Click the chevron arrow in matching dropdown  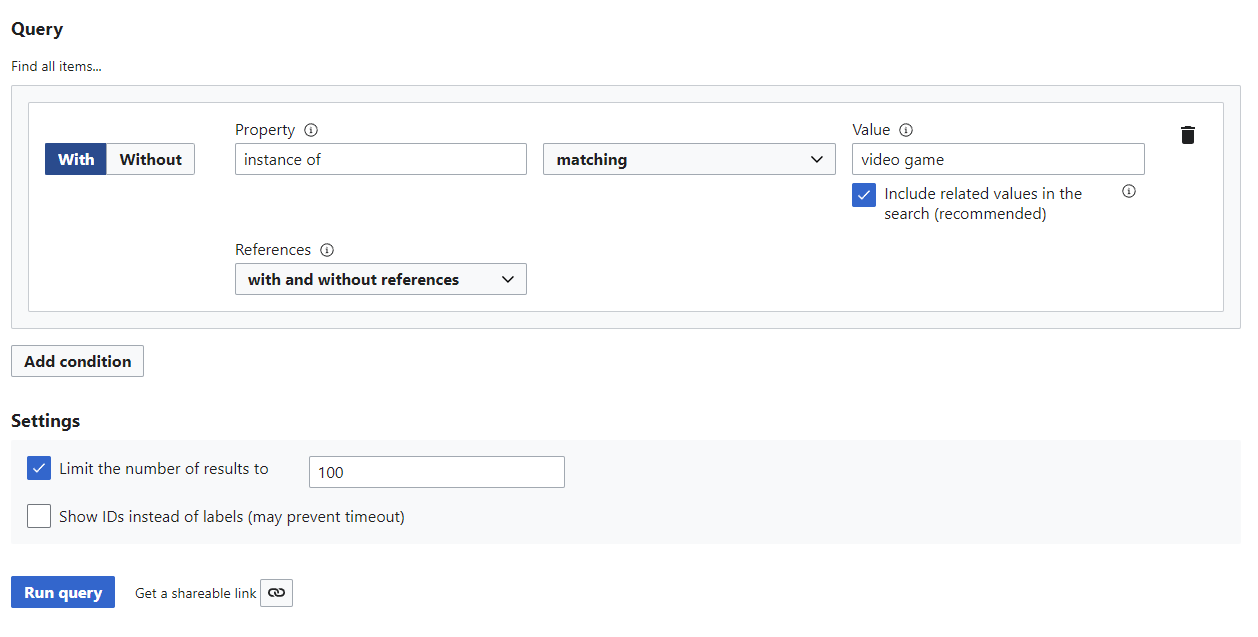pos(817,160)
